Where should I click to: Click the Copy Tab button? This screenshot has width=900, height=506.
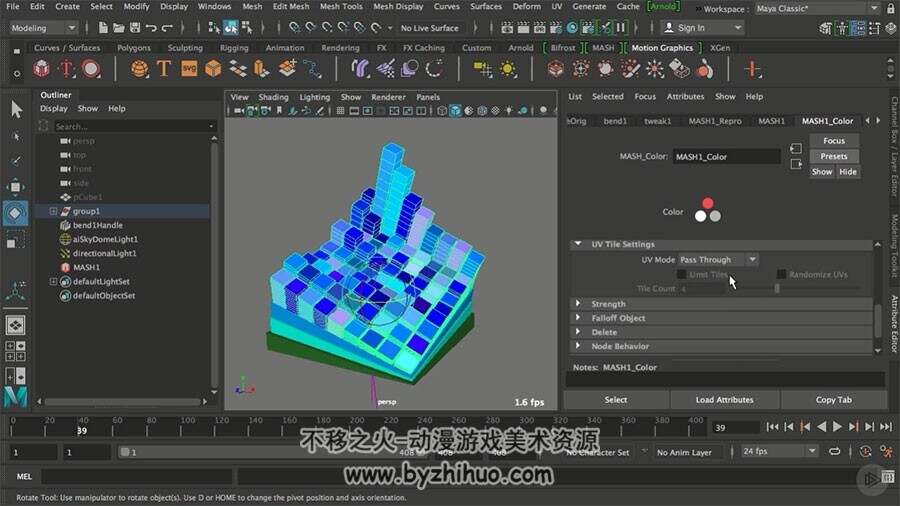point(833,400)
